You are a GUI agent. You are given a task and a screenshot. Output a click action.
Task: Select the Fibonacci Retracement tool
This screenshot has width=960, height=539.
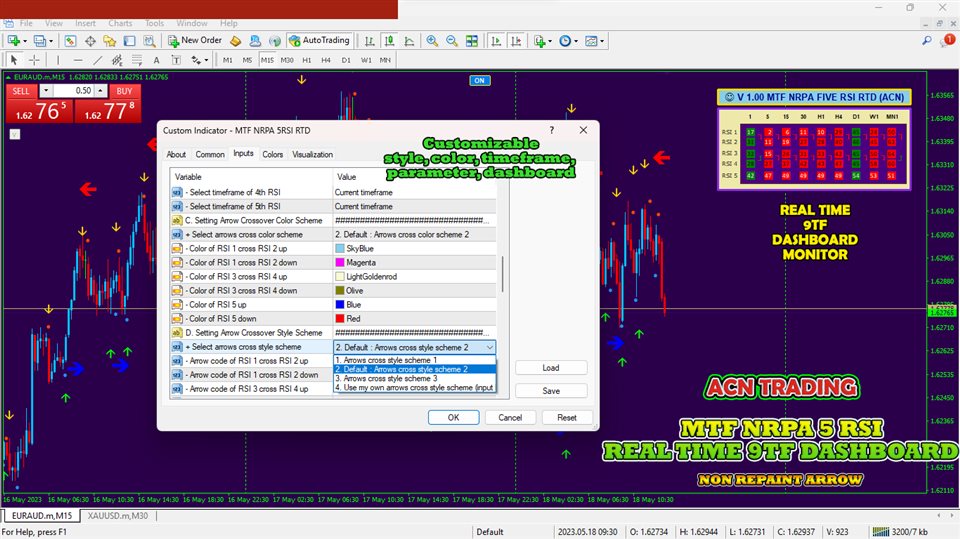(137, 60)
